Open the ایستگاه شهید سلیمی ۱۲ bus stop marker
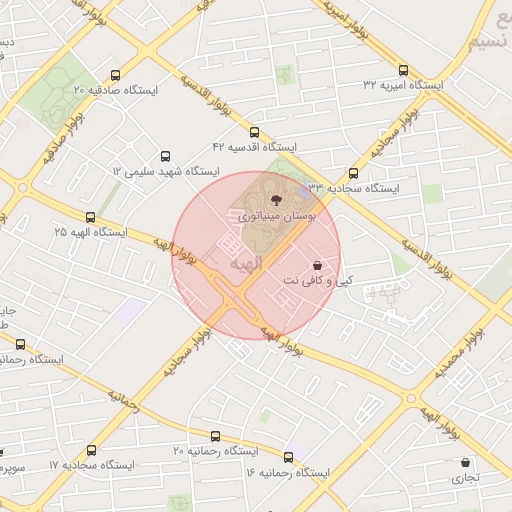 pos(165,156)
